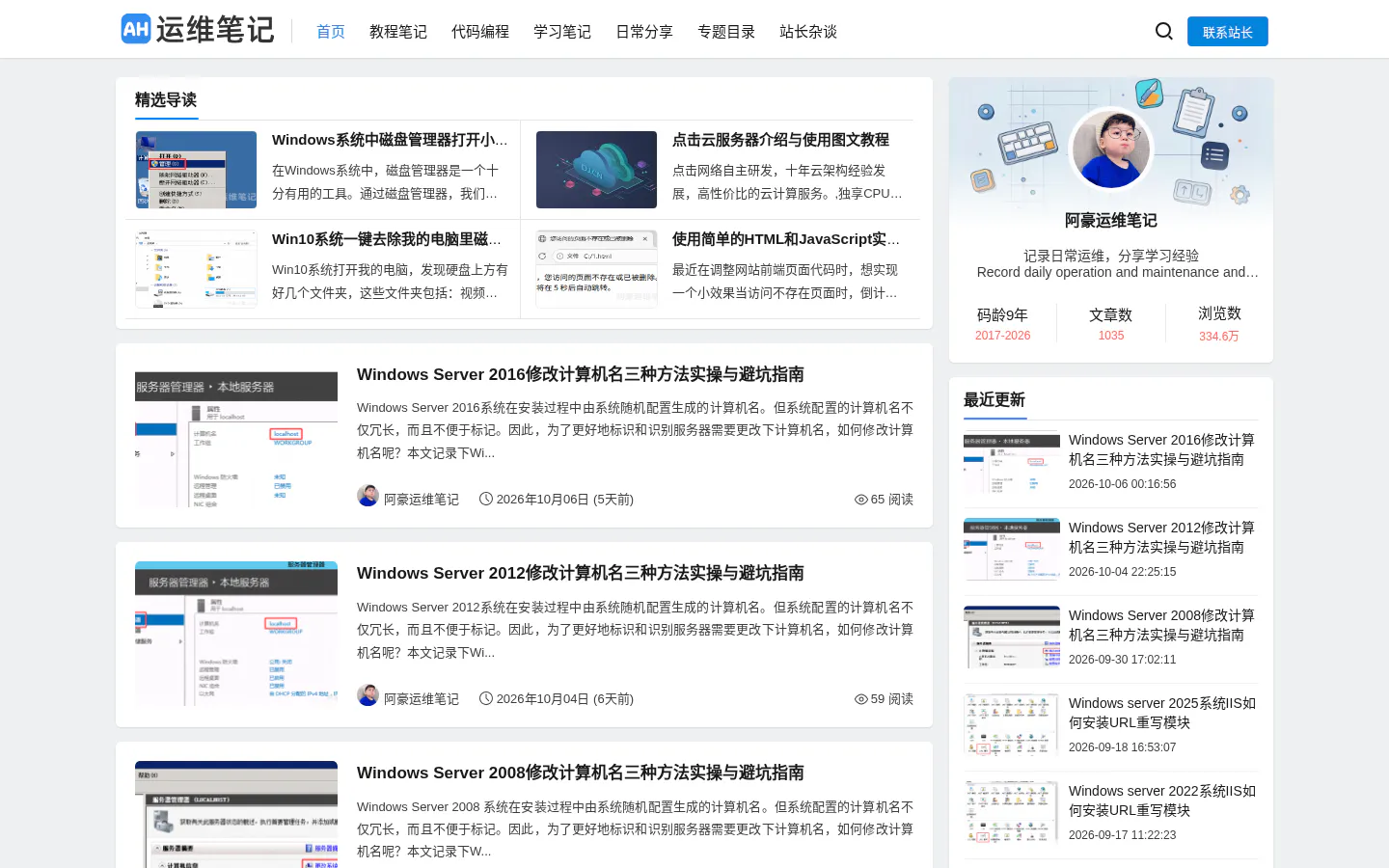Open featured article Windows系统中磁盘管理器打开小
Viewport: 1389px width, 868px height.
[x=390, y=140]
